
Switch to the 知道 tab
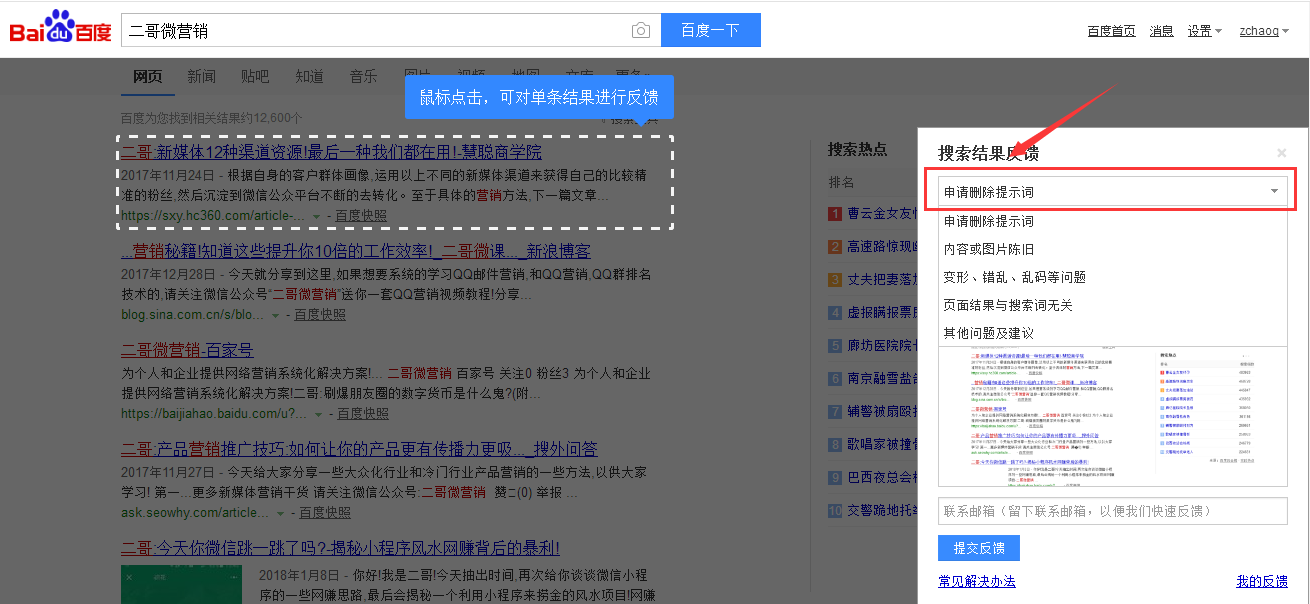tap(309, 76)
